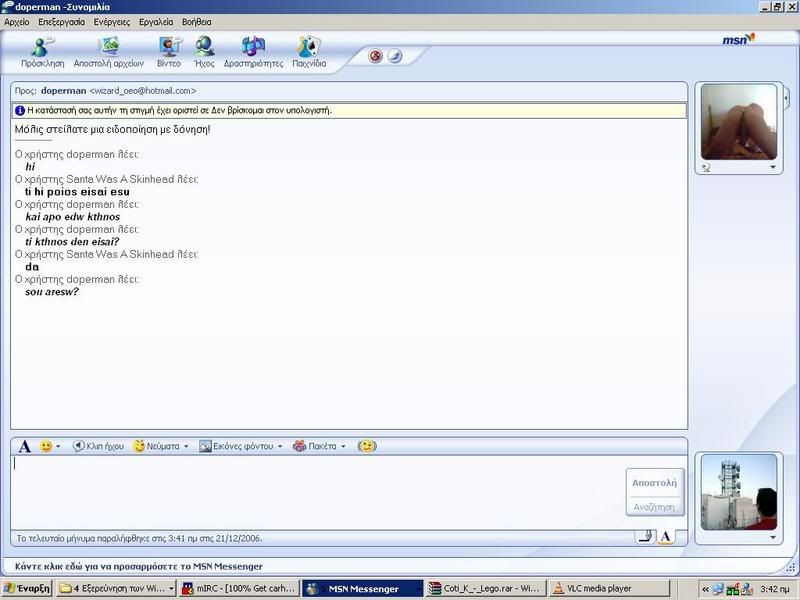Switch to VLC media player in taskbar
The image size is (800, 600).
point(609,588)
